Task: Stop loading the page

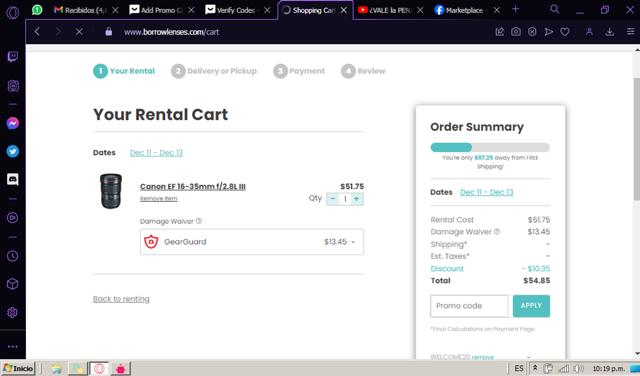Action: [79, 31]
